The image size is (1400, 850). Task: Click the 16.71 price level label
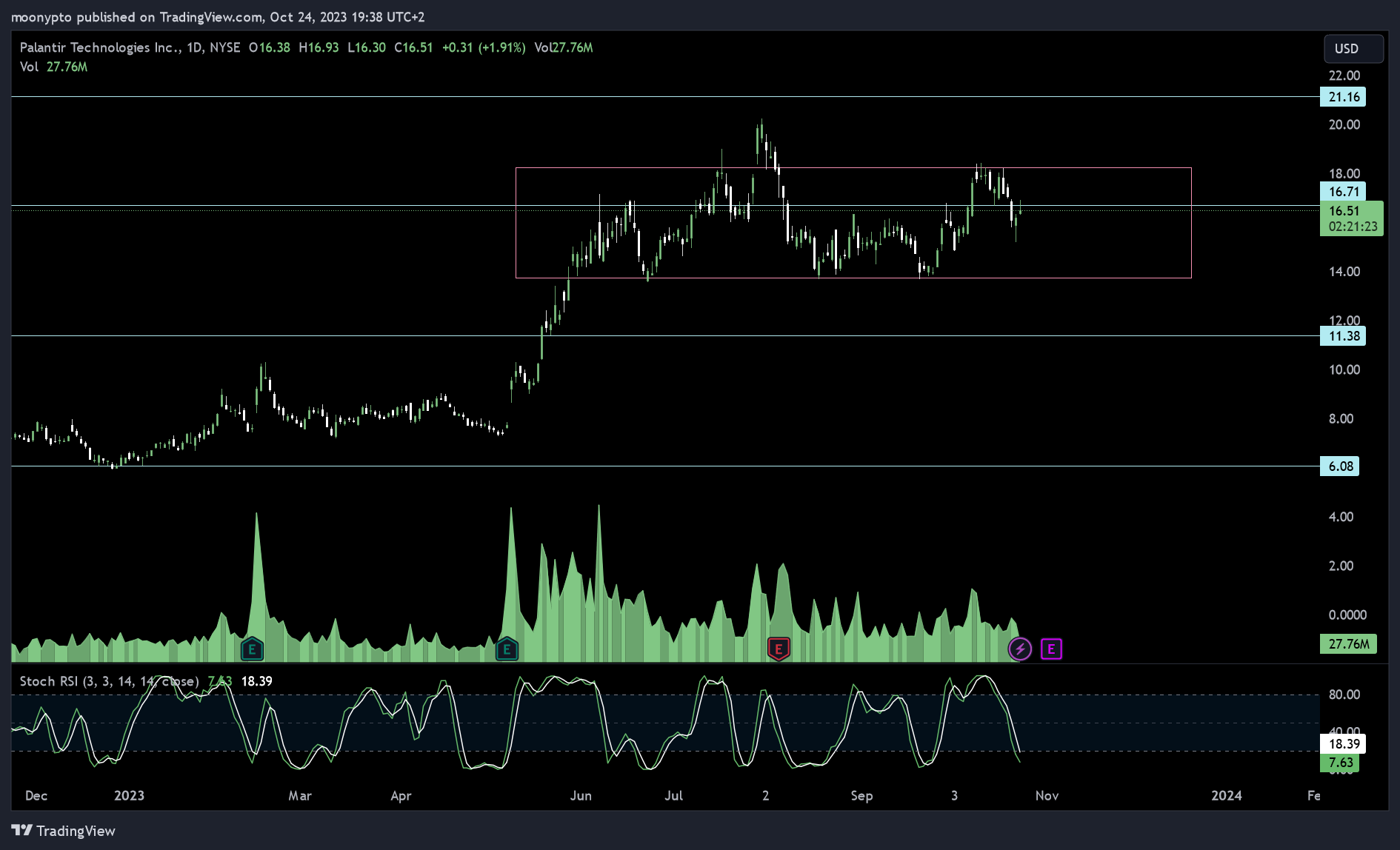click(x=1343, y=192)
